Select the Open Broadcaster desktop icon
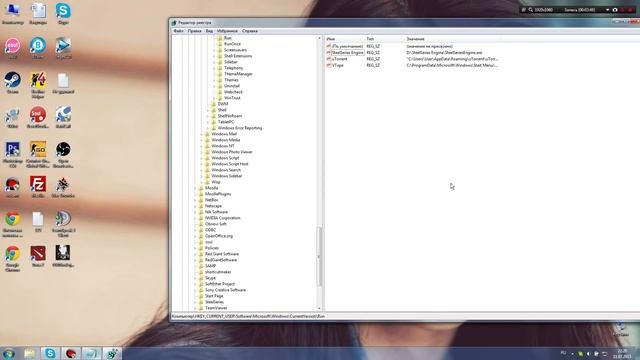 (x=63, y=154)
